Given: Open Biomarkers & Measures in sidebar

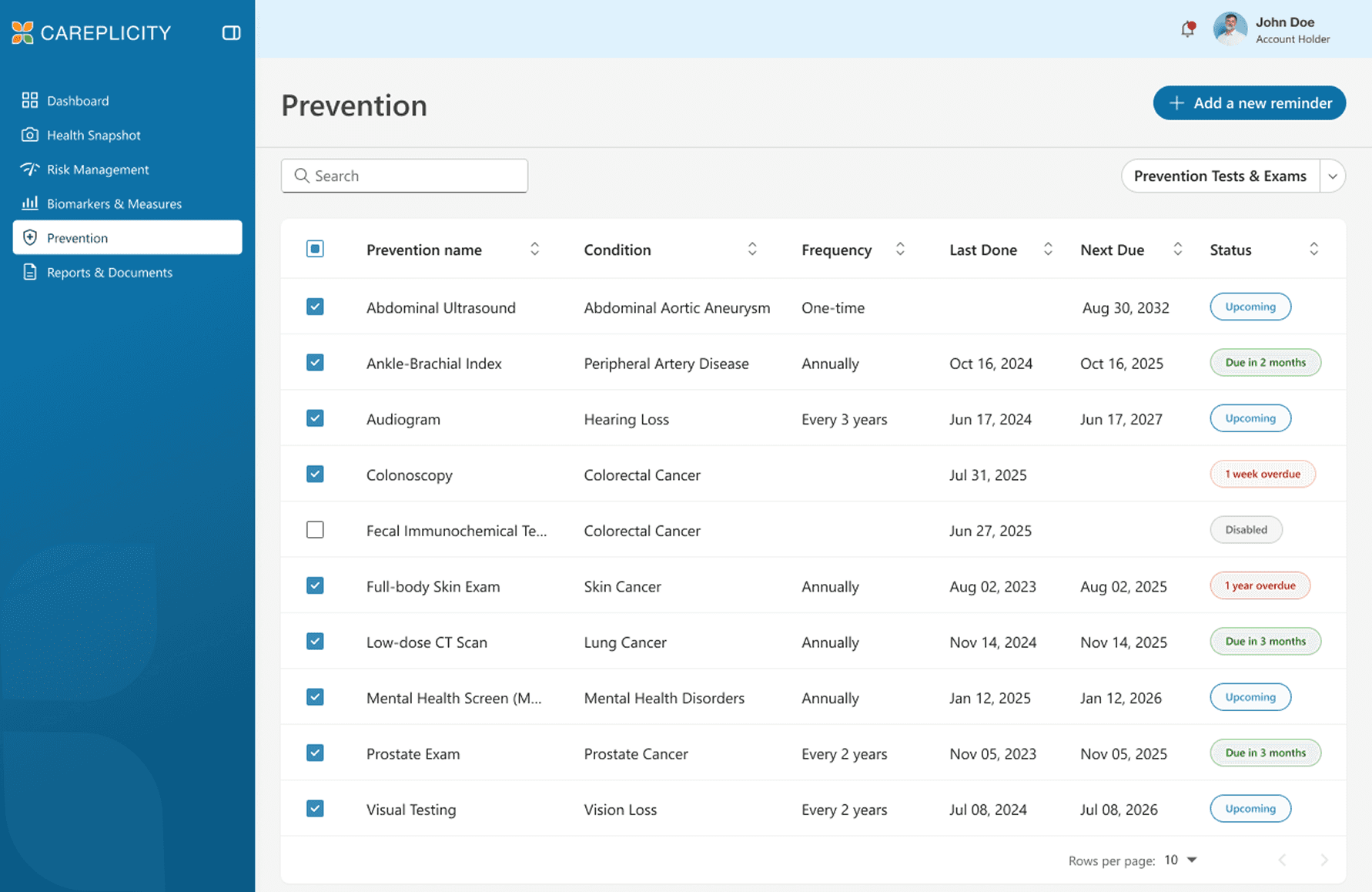Looking at the screenshot, I should [128, 203].
